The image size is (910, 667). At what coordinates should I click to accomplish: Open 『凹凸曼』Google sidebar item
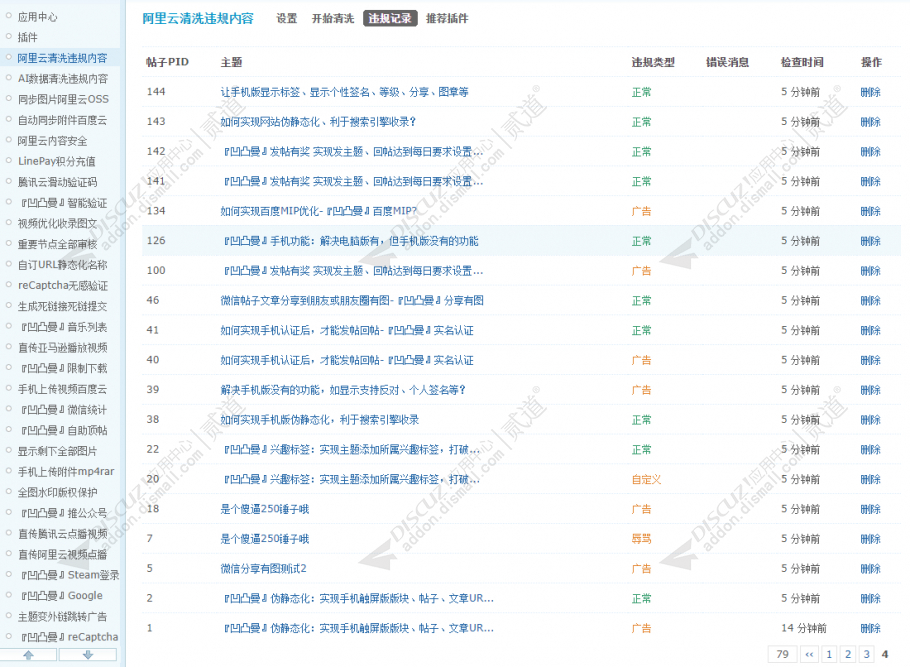point(61,596)
